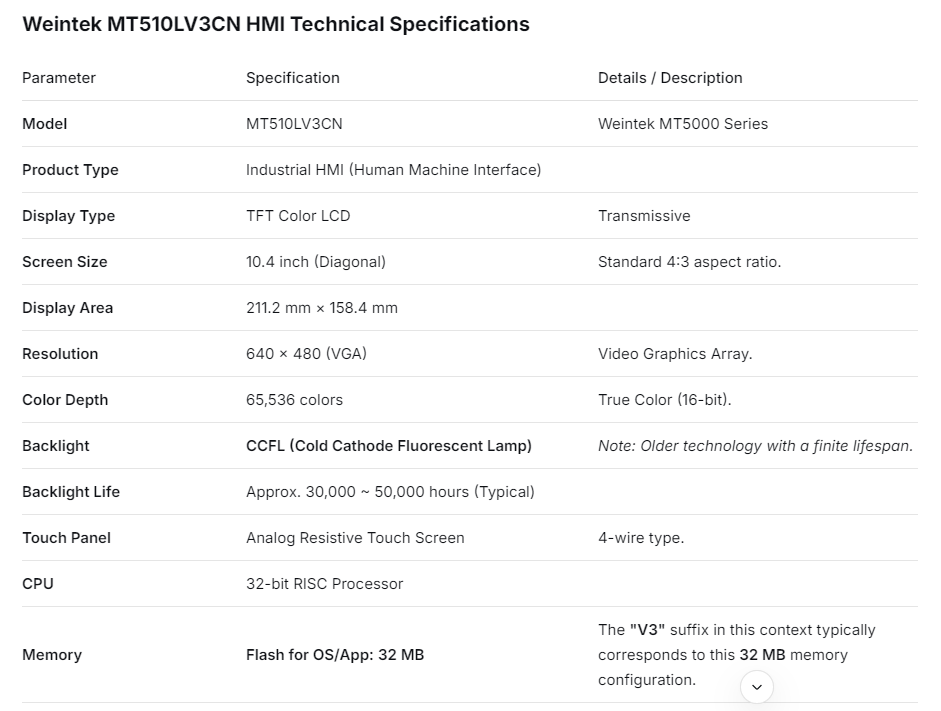Select the Screen Size row label
941x711 pixels.
click(x=65, y=262)
